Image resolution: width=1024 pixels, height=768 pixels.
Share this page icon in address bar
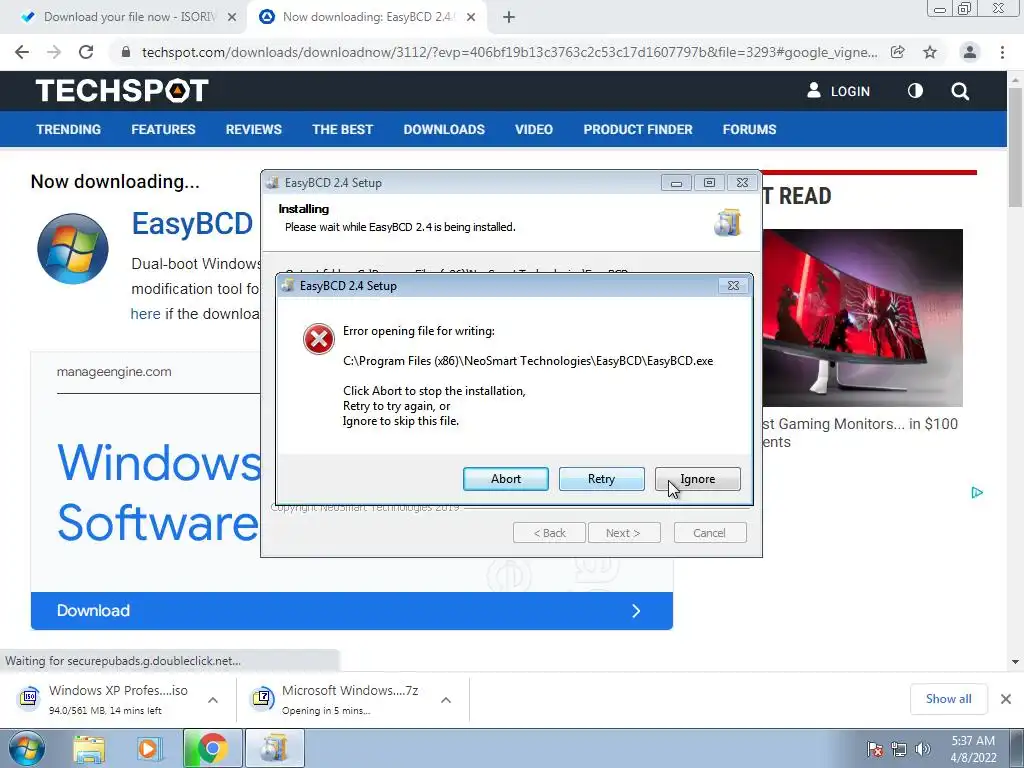[898, 52]
